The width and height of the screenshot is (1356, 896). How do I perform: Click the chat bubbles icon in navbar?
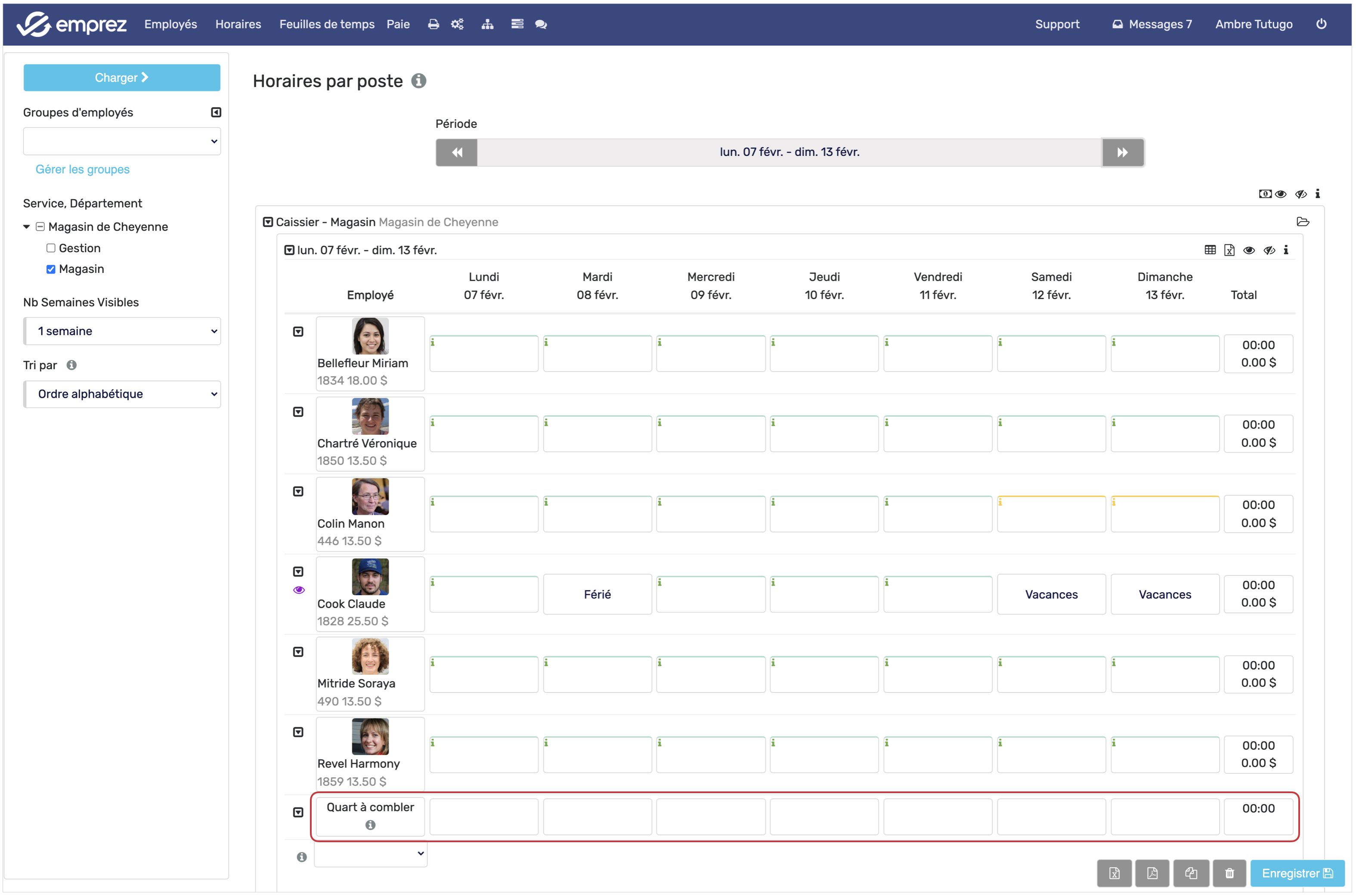(541, 24)
